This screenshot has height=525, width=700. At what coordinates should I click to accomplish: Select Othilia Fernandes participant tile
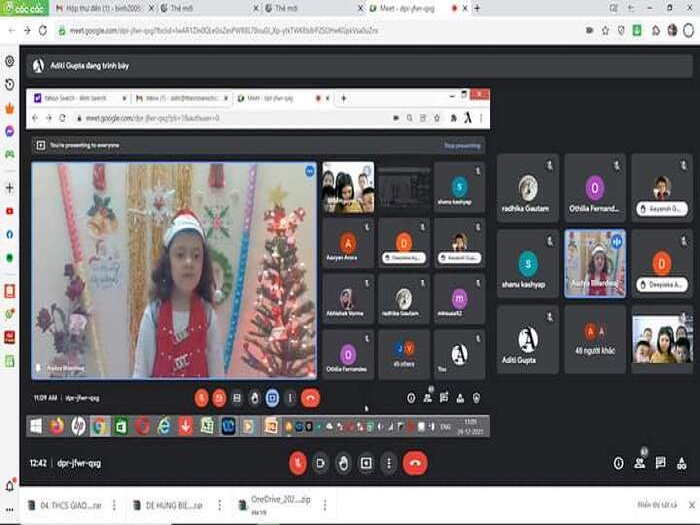pos(595,188)
